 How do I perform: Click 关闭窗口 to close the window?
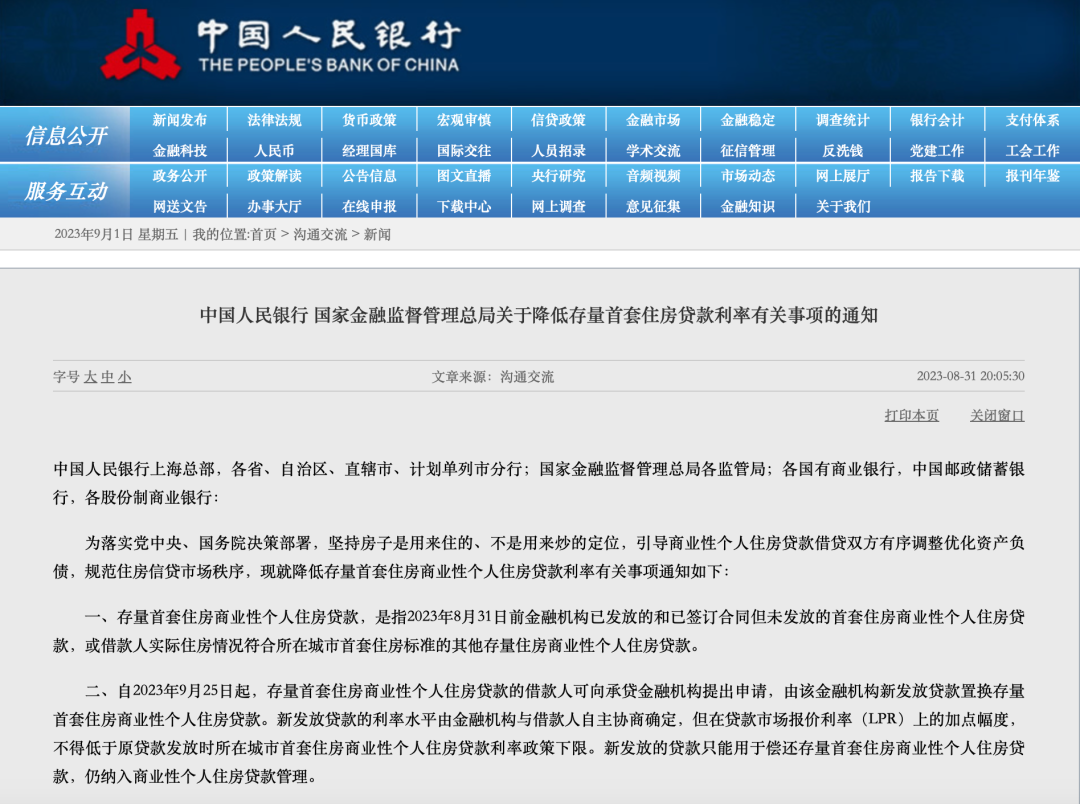pyautogui.click(x=997, y=415)
